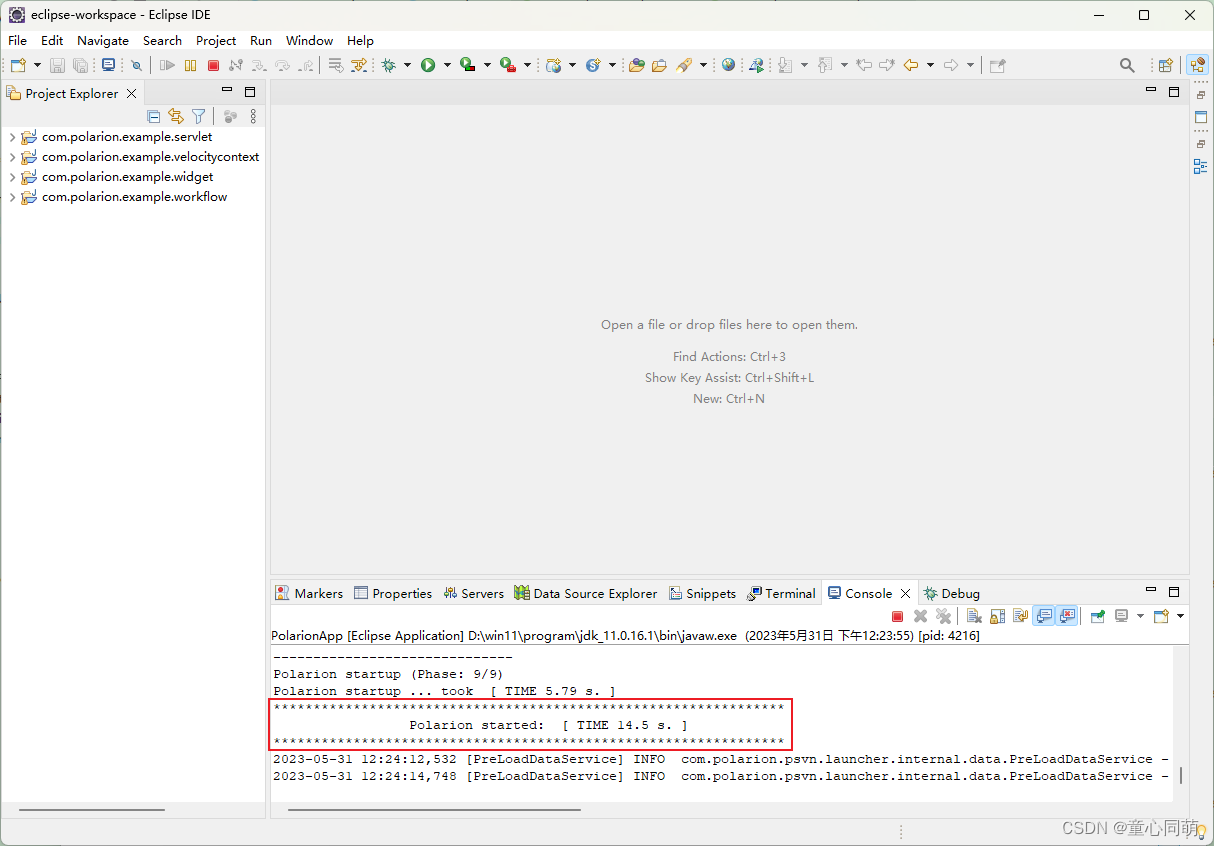Toggle Link with Editor in Project Explorer
The height and width of the screenshot is (846, 1214).
[x=176, y=116]
